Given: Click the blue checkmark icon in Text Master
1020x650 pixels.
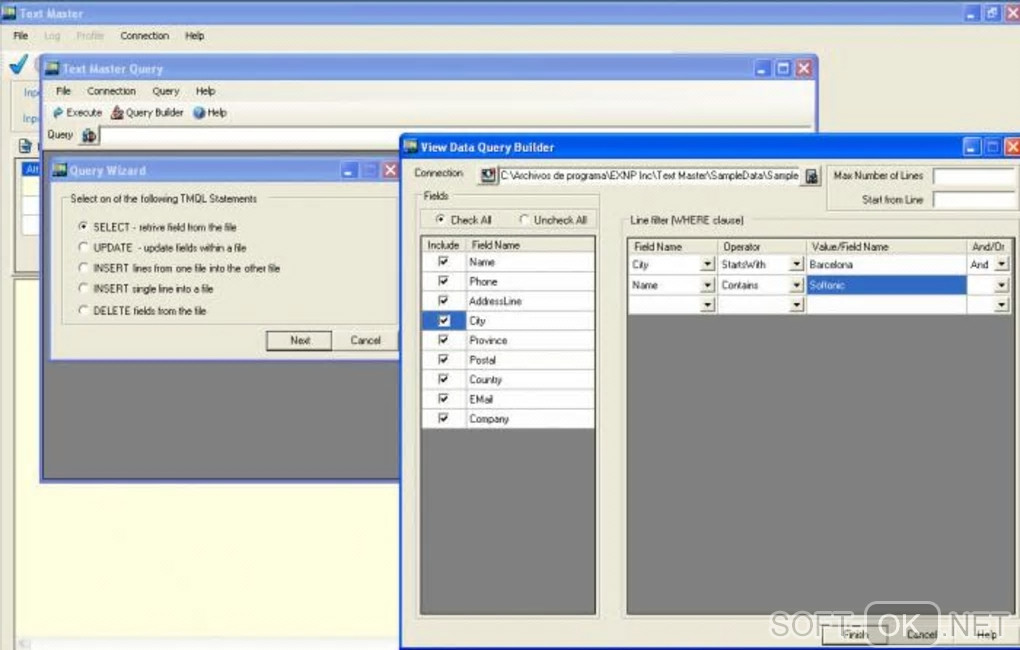Looking at the screenshot, I should (x=19, y=64).
